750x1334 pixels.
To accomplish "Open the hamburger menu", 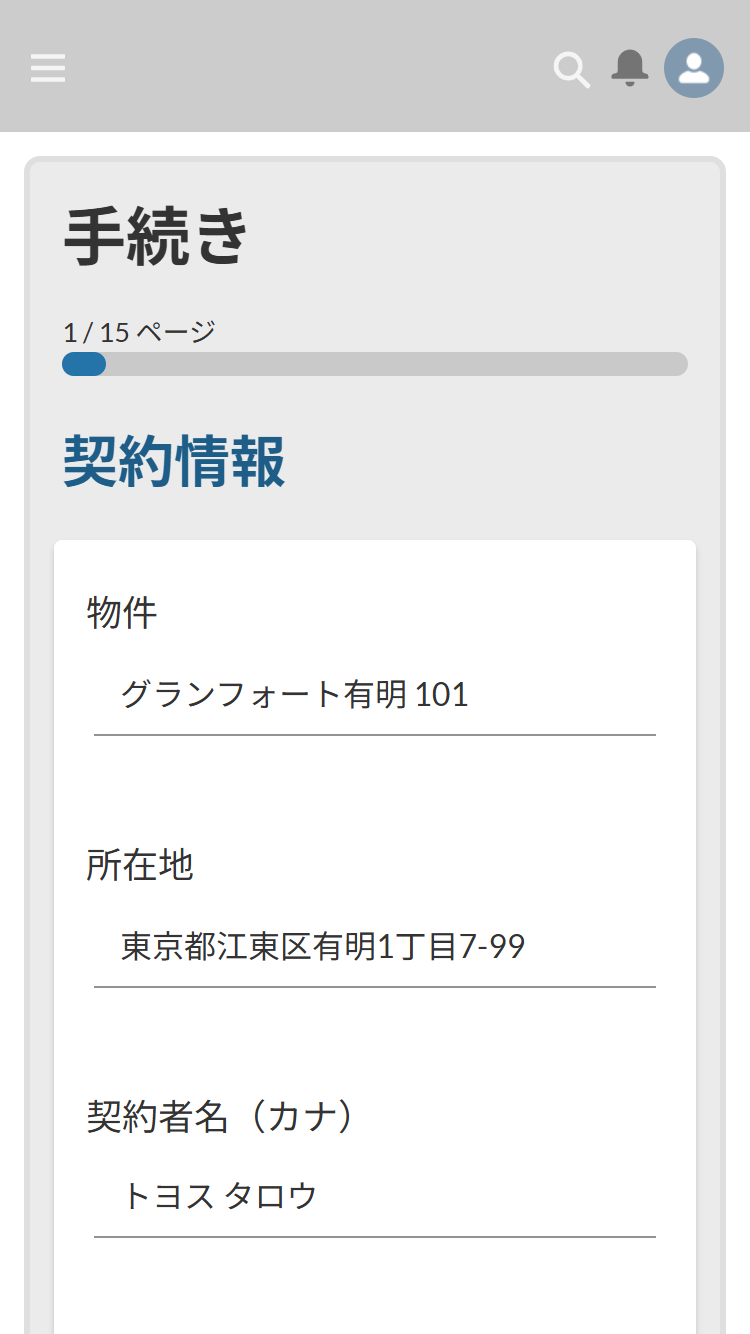I will 48,68.
